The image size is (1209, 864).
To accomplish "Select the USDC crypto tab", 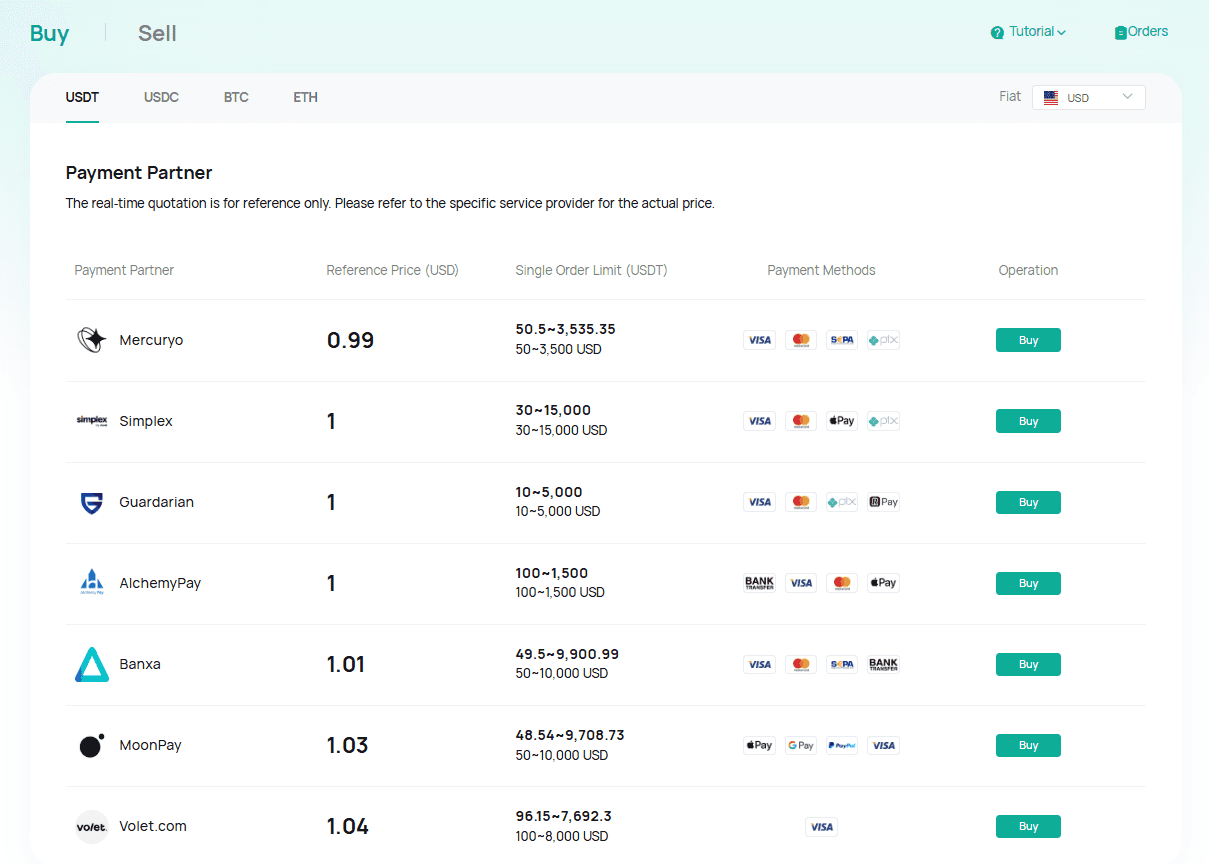I will tap(161, 97).
